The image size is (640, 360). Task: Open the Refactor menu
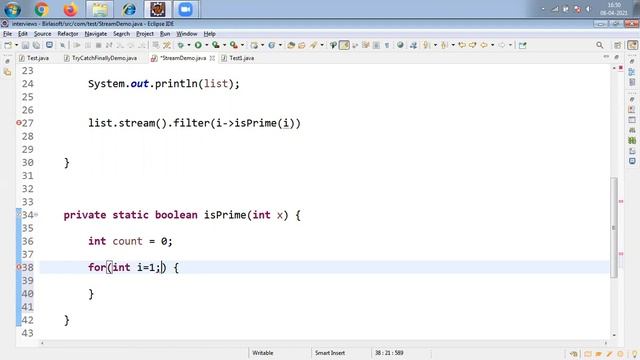pyautogui.click(x=68, y=34)
